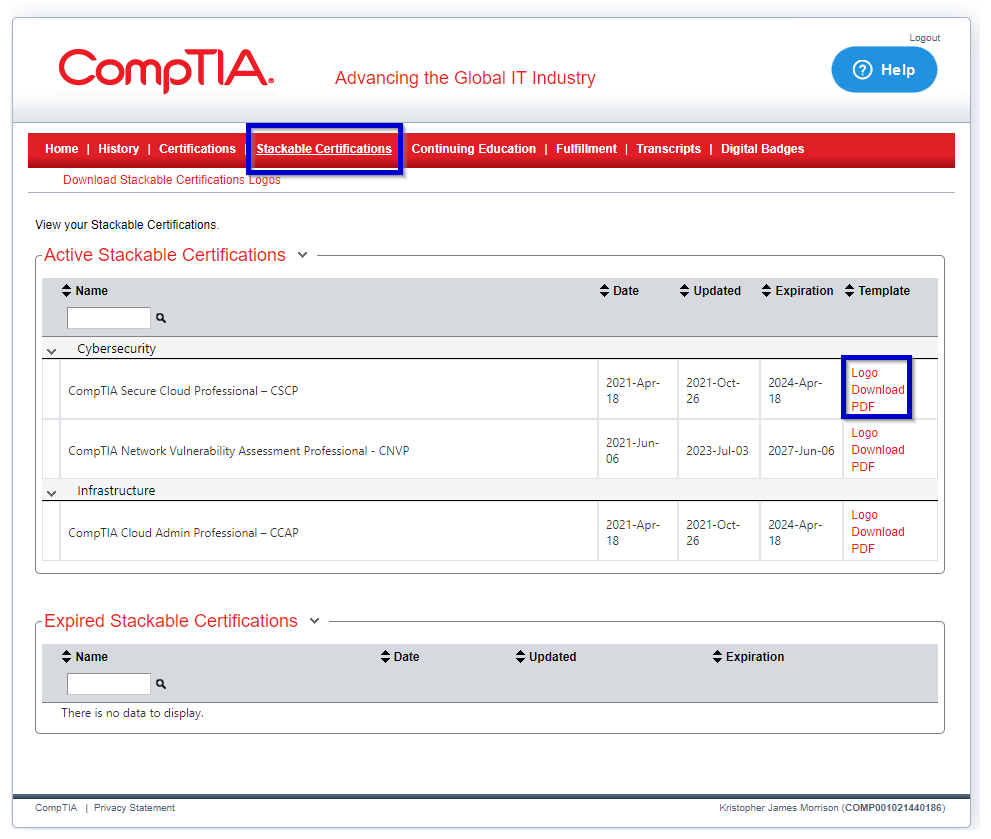Click Download PDF link for CCAP row
Image resolution: width=991 pixels, height=839 pixels.
click(x=877, y=540)
